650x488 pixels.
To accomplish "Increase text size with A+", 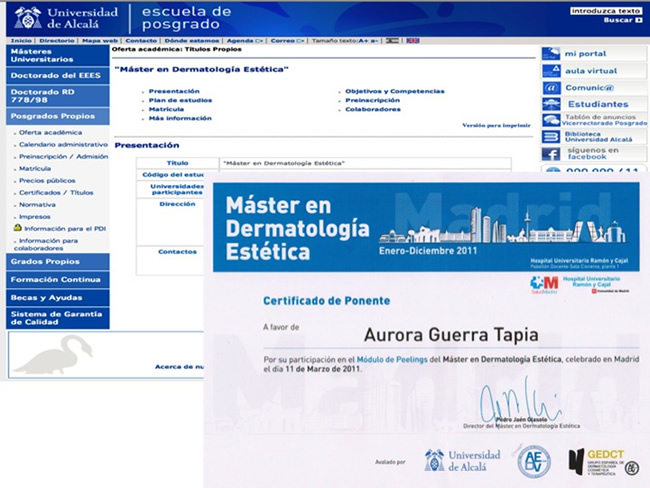I will (363, 41).
